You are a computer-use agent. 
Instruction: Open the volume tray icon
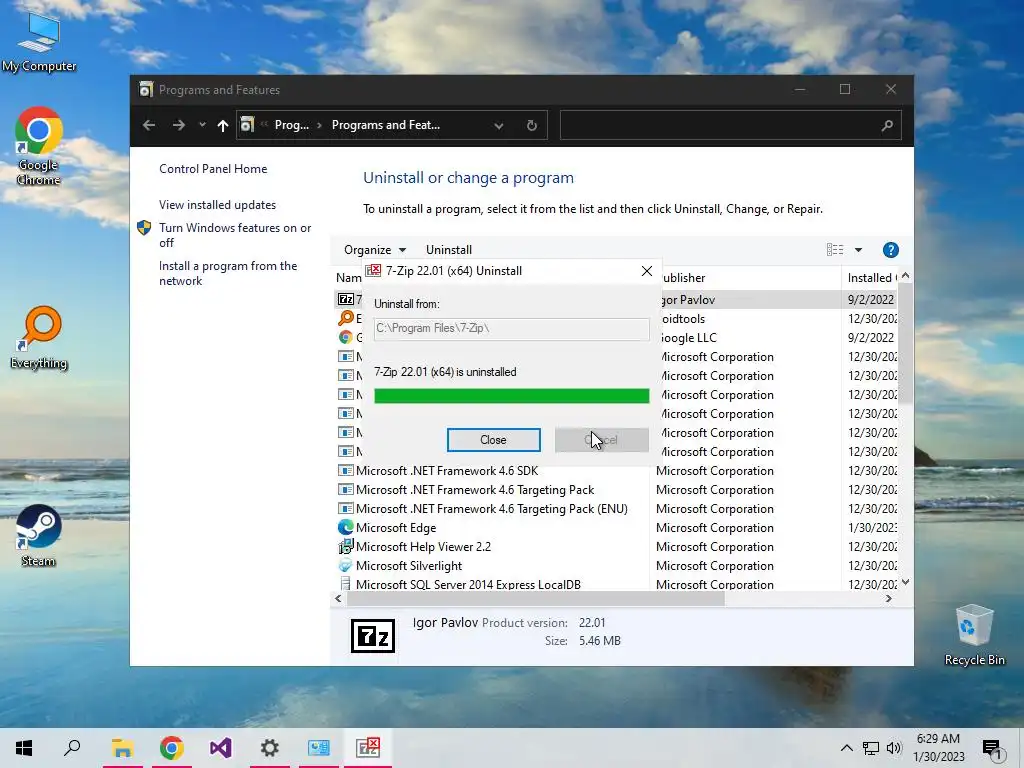894,748
